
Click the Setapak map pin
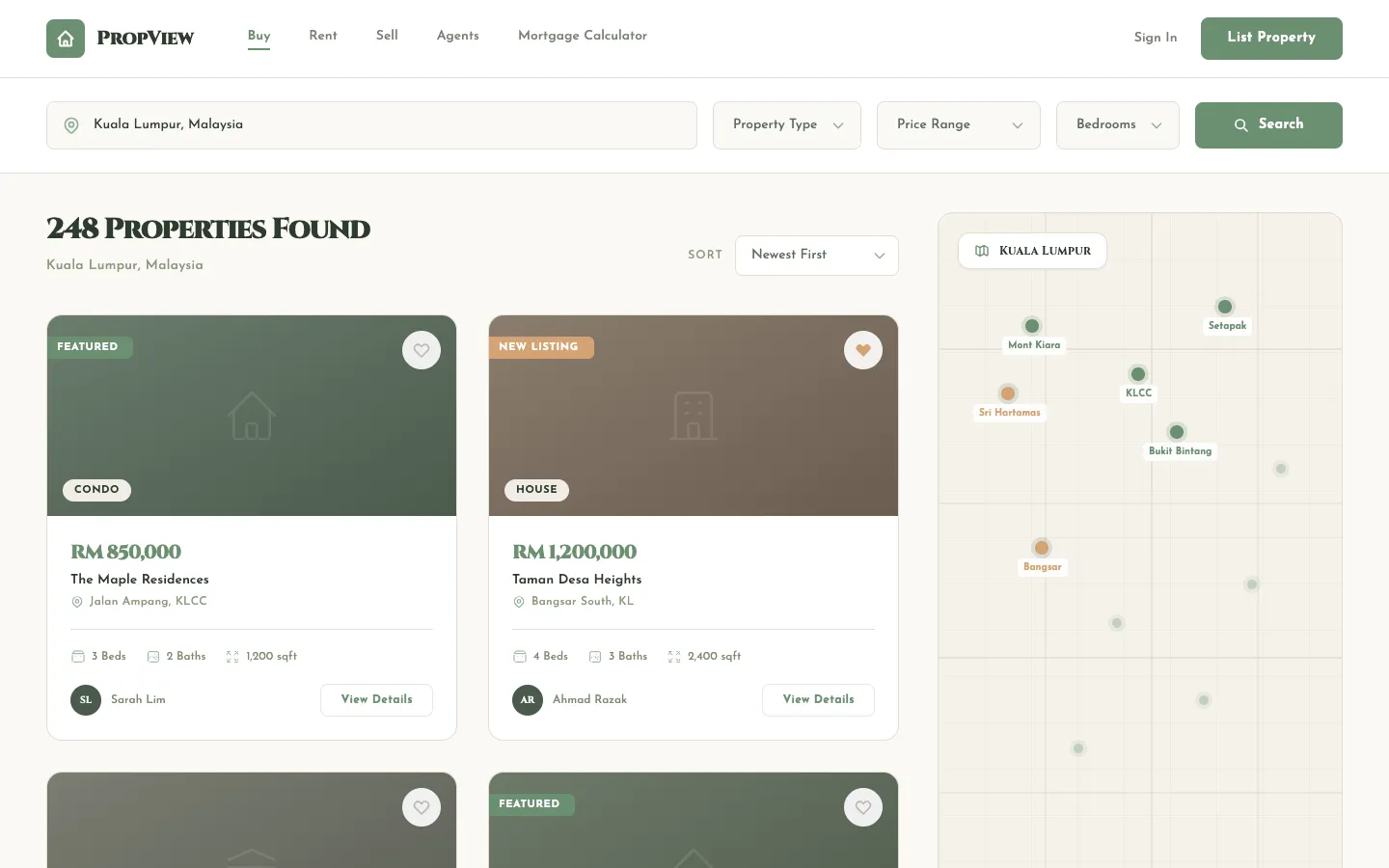pos(1225,306)
